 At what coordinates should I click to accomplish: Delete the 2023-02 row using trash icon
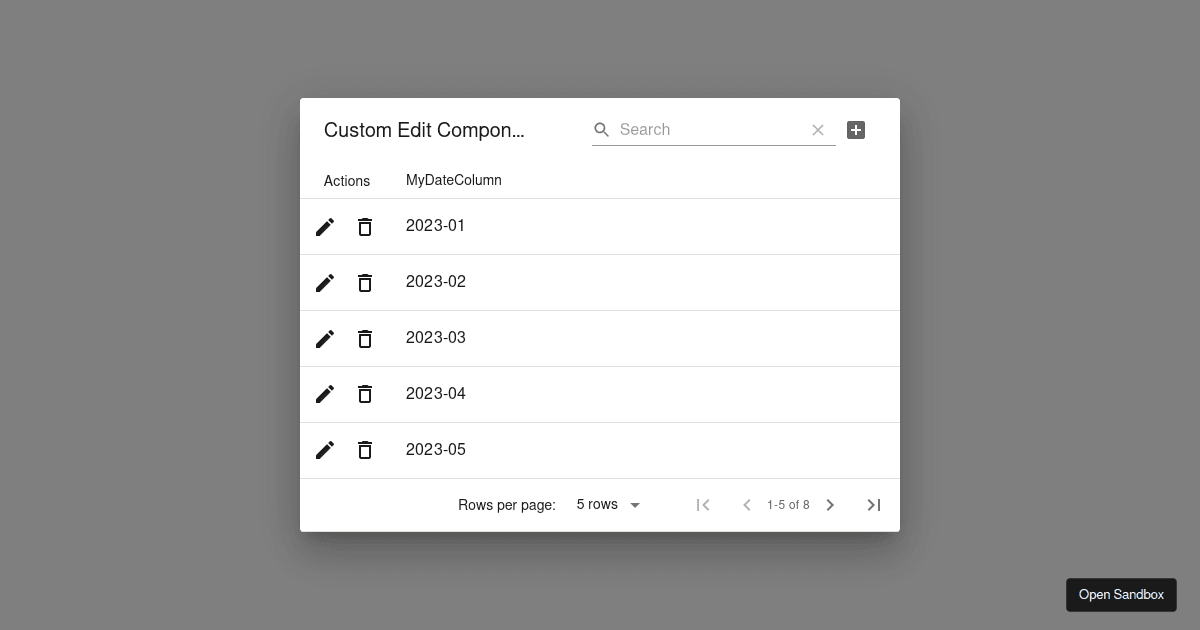[365, 283]
